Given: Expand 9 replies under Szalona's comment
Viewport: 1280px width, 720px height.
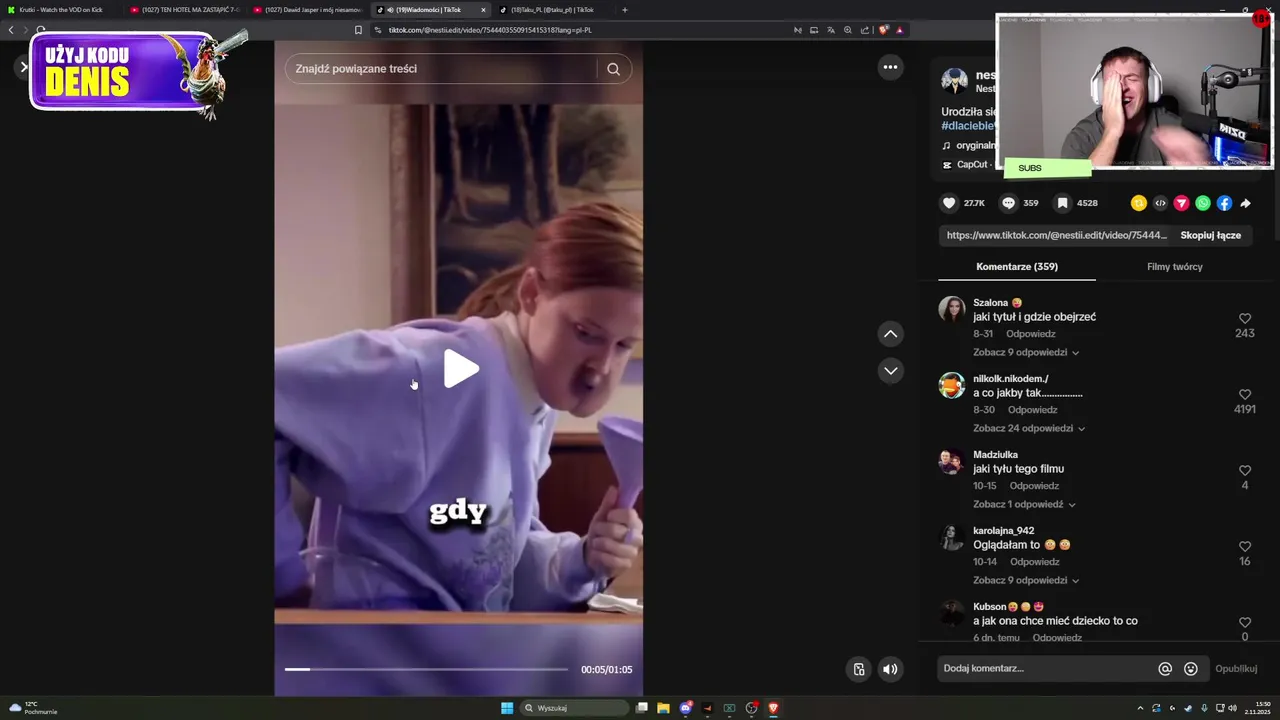Looking at the screenshot, I should (1026, 352).
